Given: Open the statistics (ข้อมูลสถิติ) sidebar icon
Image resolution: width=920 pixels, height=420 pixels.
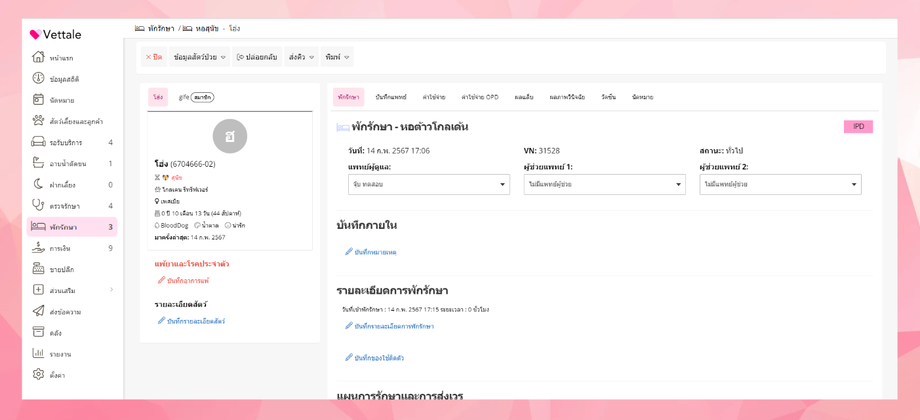Looking at the screenshot, I should pos(38,79).
